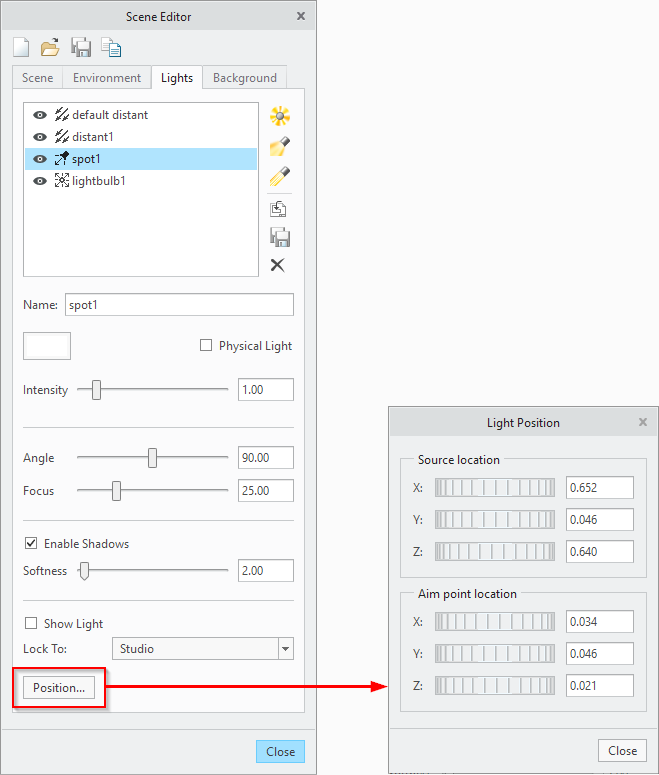Screen dimensions: 659x775
Task: Click the Angle value field 90.00
Action: click(266, 458)
